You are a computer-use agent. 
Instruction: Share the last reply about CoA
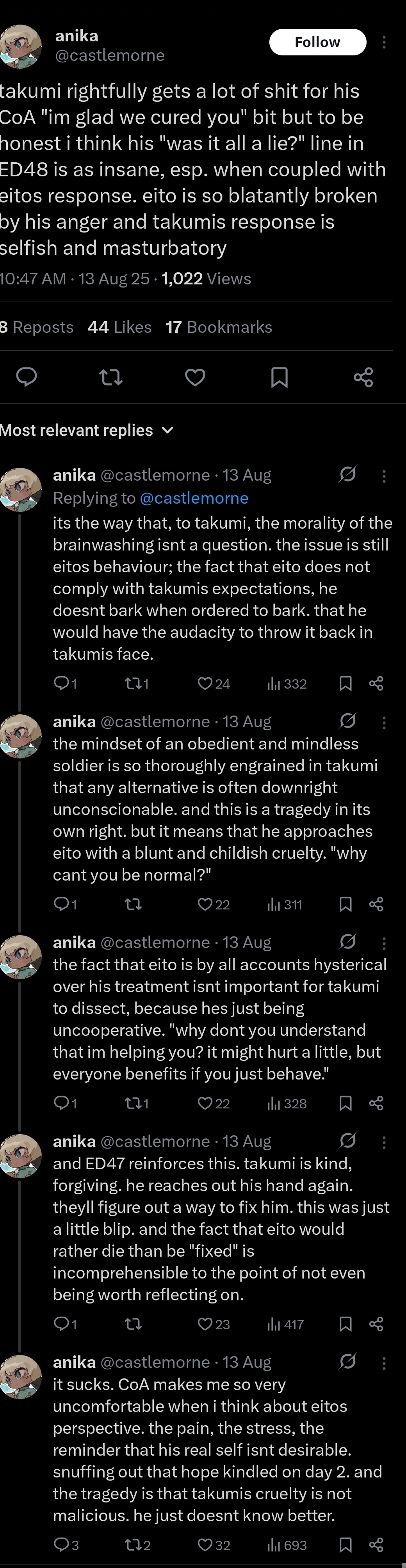pos(376,1545)
